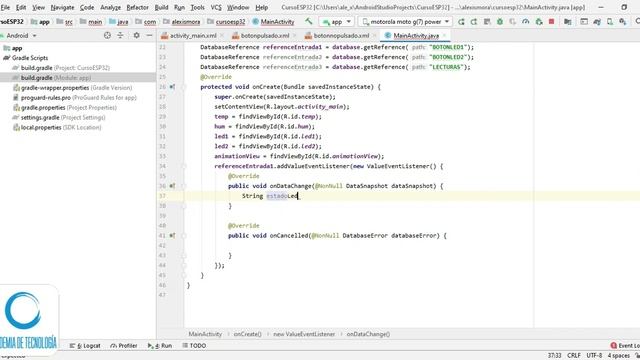Screen dimensions: 640x360
Task: Open the VCS menu
Action: (216, 7)
